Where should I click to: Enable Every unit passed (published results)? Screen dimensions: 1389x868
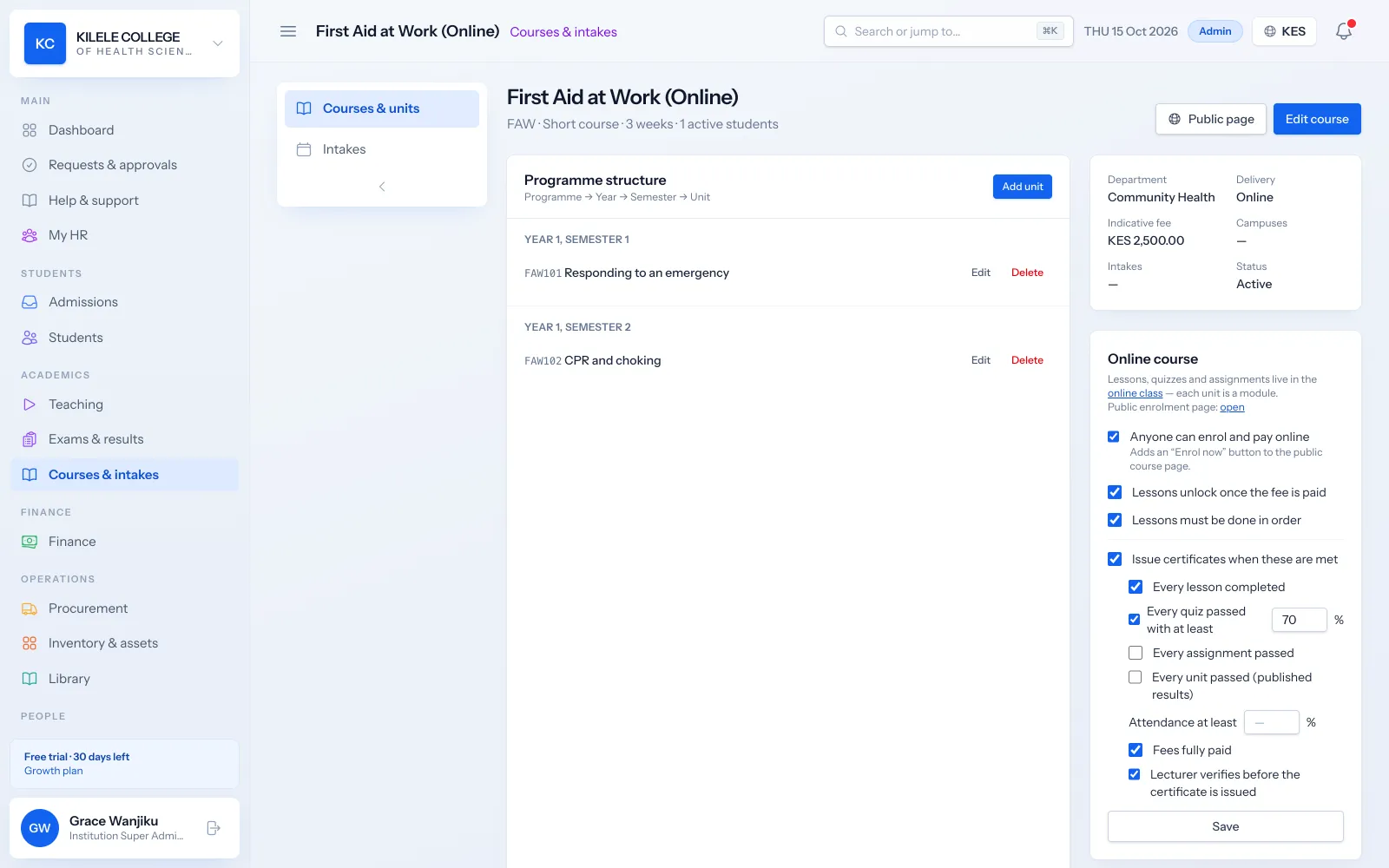pyautogui.click(x=1135, y=677)
